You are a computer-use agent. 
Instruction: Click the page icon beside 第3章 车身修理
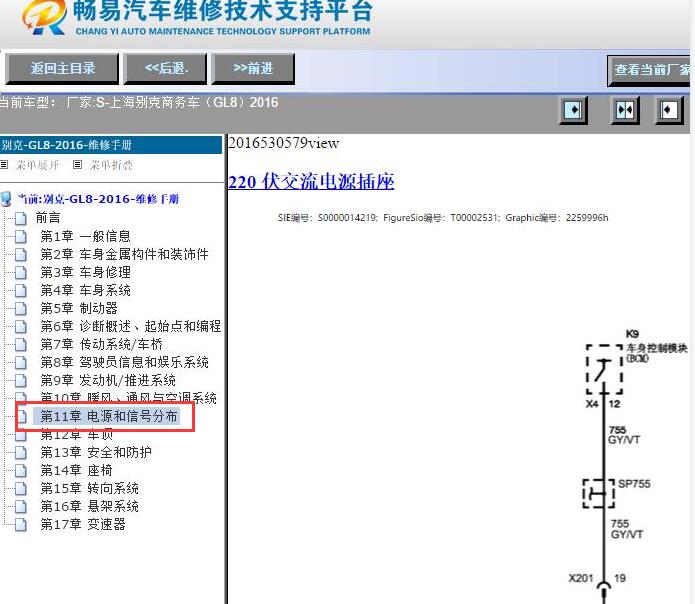coord(21,273)
